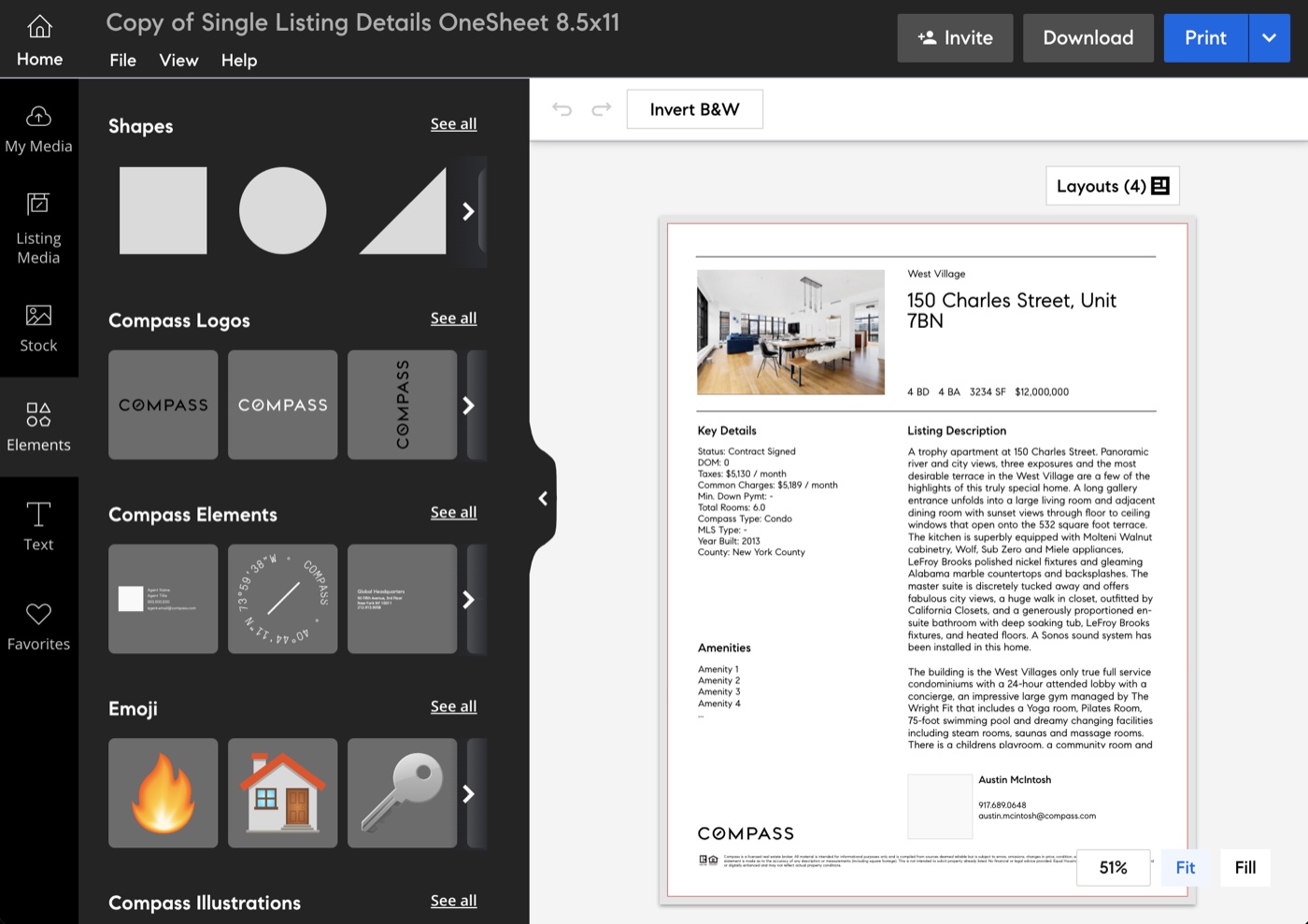Viewport: 1308px width, 924px height.
Task: Open the Layouts (4) picker
Action: (x=1113, y=186)
